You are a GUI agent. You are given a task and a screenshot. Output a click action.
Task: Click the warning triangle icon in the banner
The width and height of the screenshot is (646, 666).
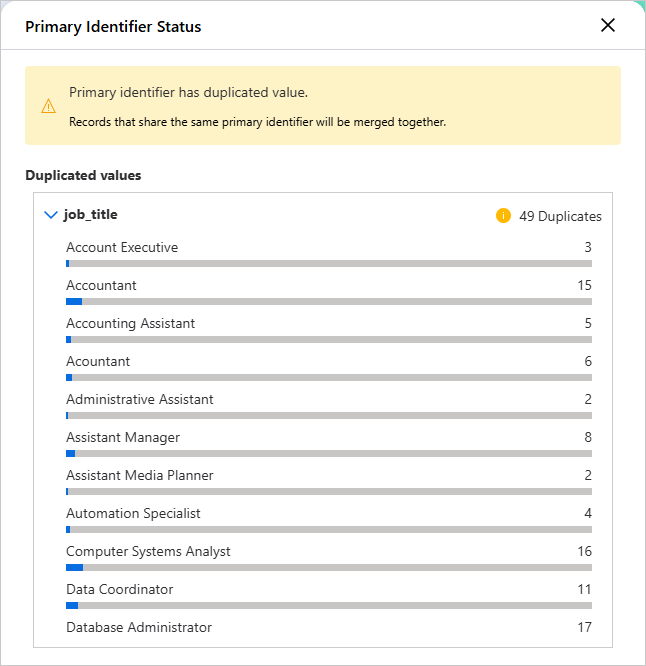[x=48, y=106]
